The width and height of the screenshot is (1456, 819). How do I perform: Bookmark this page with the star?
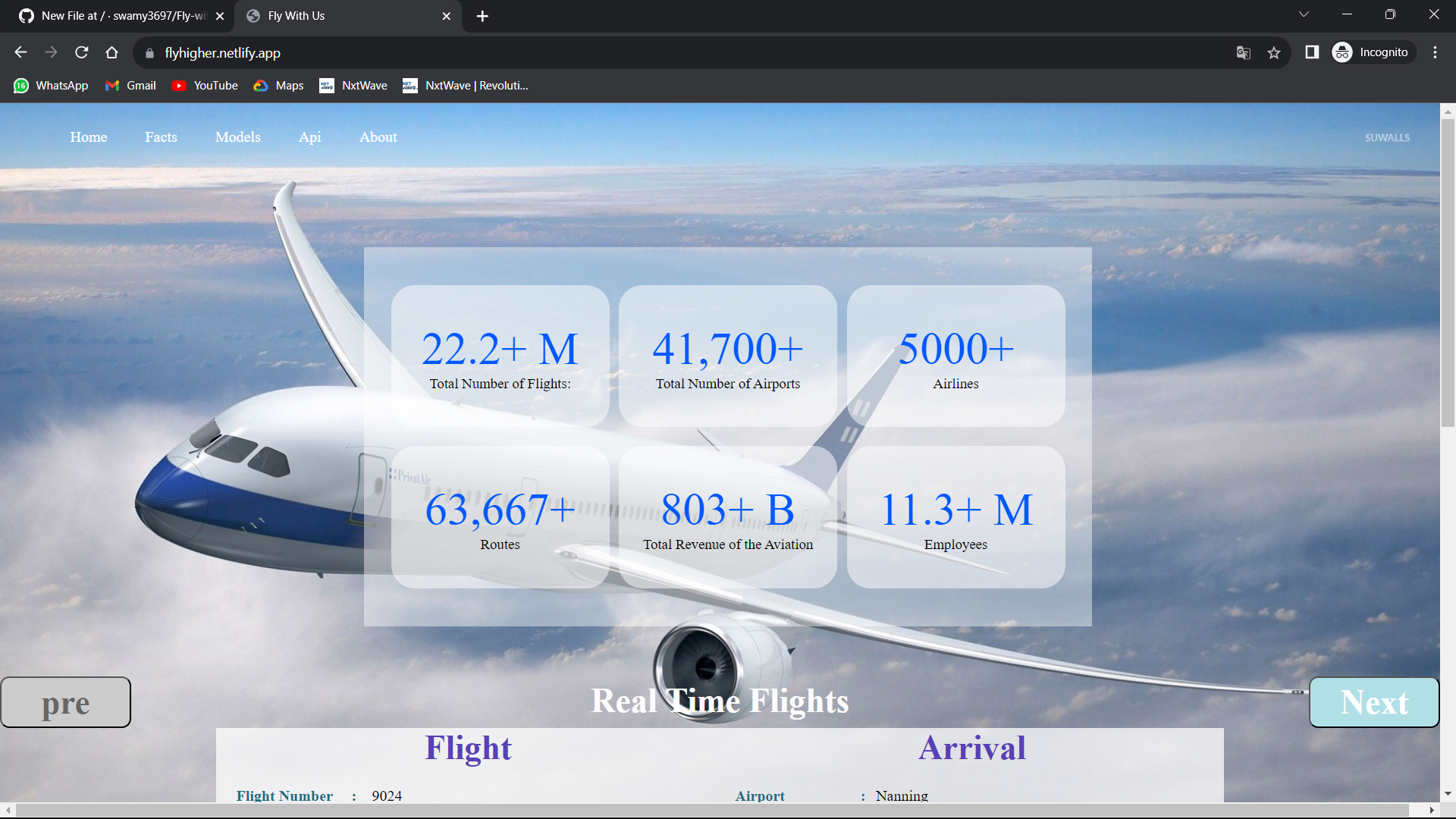point(1274,52)
